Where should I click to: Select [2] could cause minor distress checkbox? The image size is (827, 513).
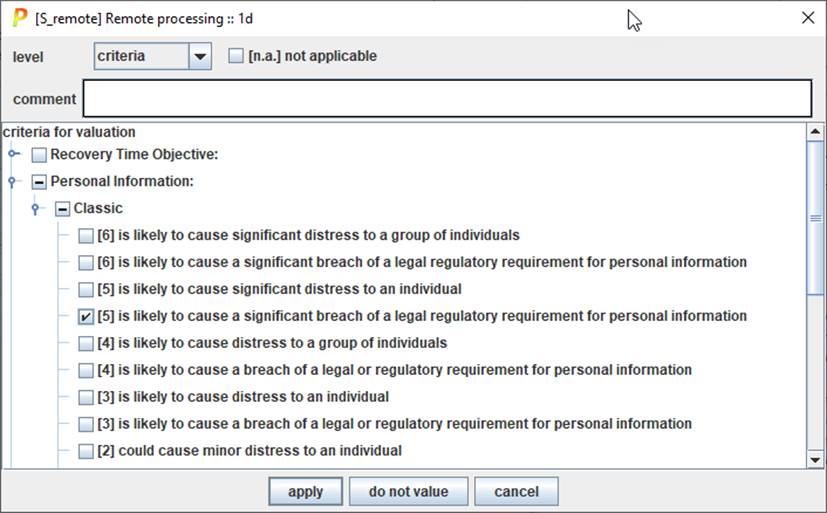coord(86,451)
